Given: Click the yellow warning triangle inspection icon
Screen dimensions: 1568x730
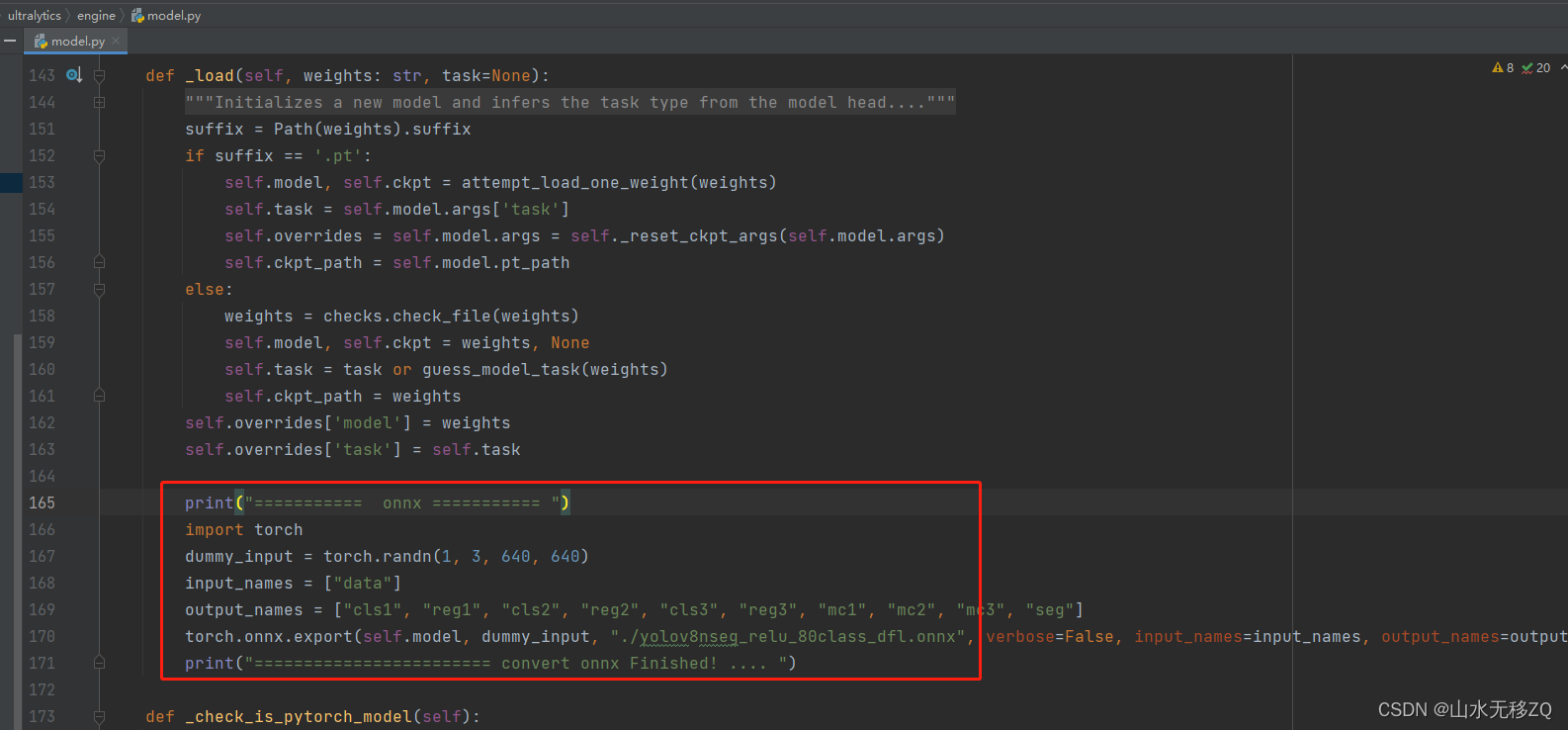Looking at the screenshot, I should point(1497,68).
